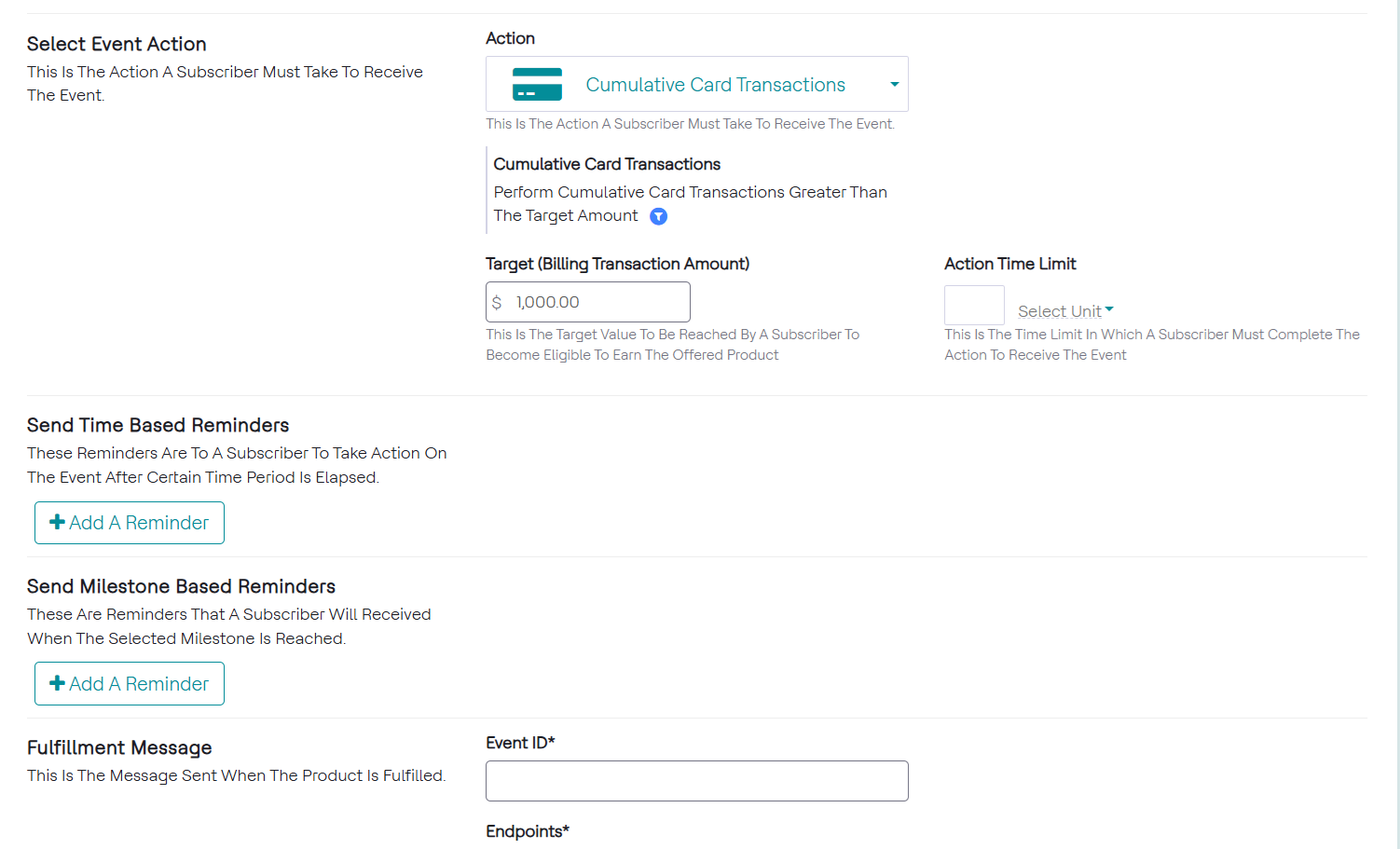Click the bold Cumulative Card Transactions description title
This screenshot has height=849, width=1400.
[x=607, y=164]
